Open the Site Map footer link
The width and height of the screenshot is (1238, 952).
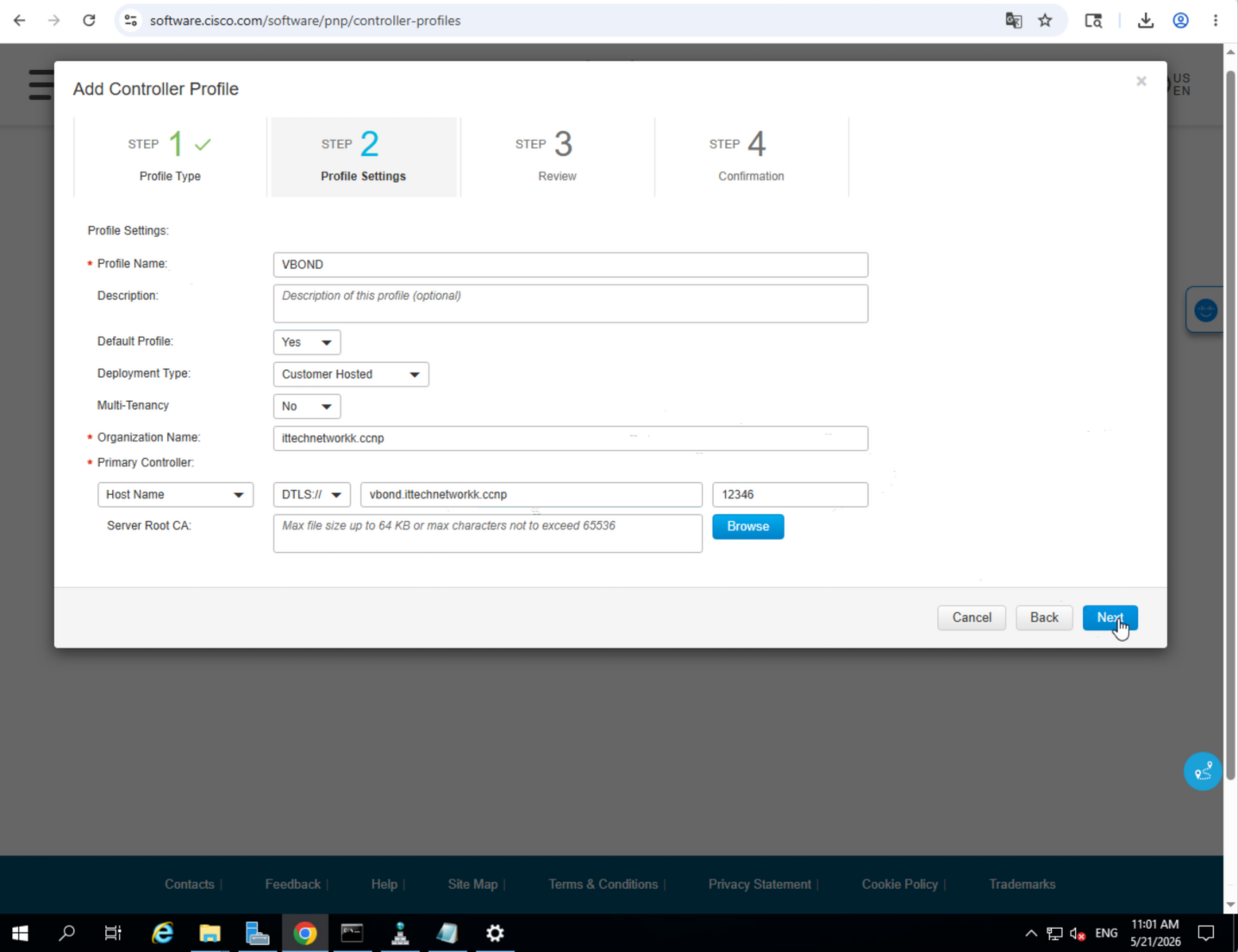[x=472, y=884]
